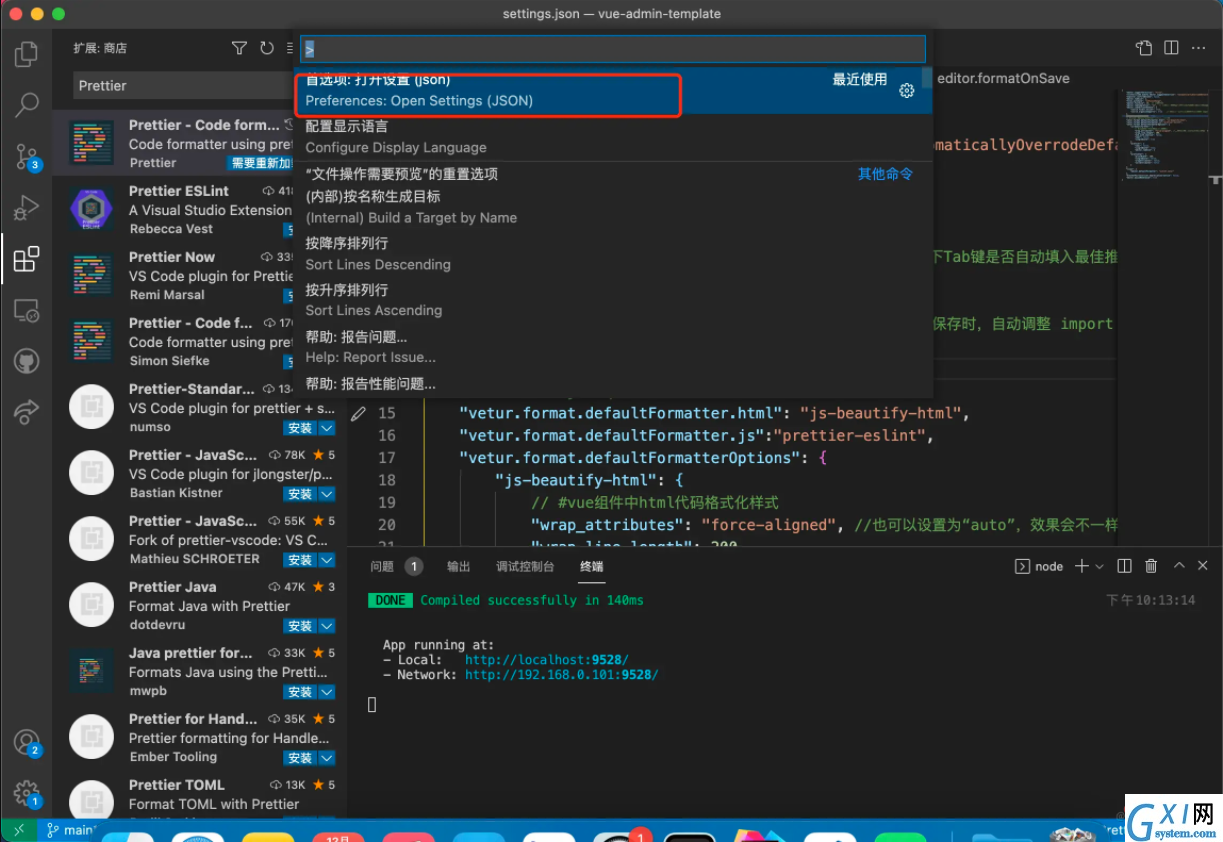Viewport: 1223px width, 842px height.
Task: Open the GitHub view in activity bar
Action: pyautogui.click(x=26, y=361)
